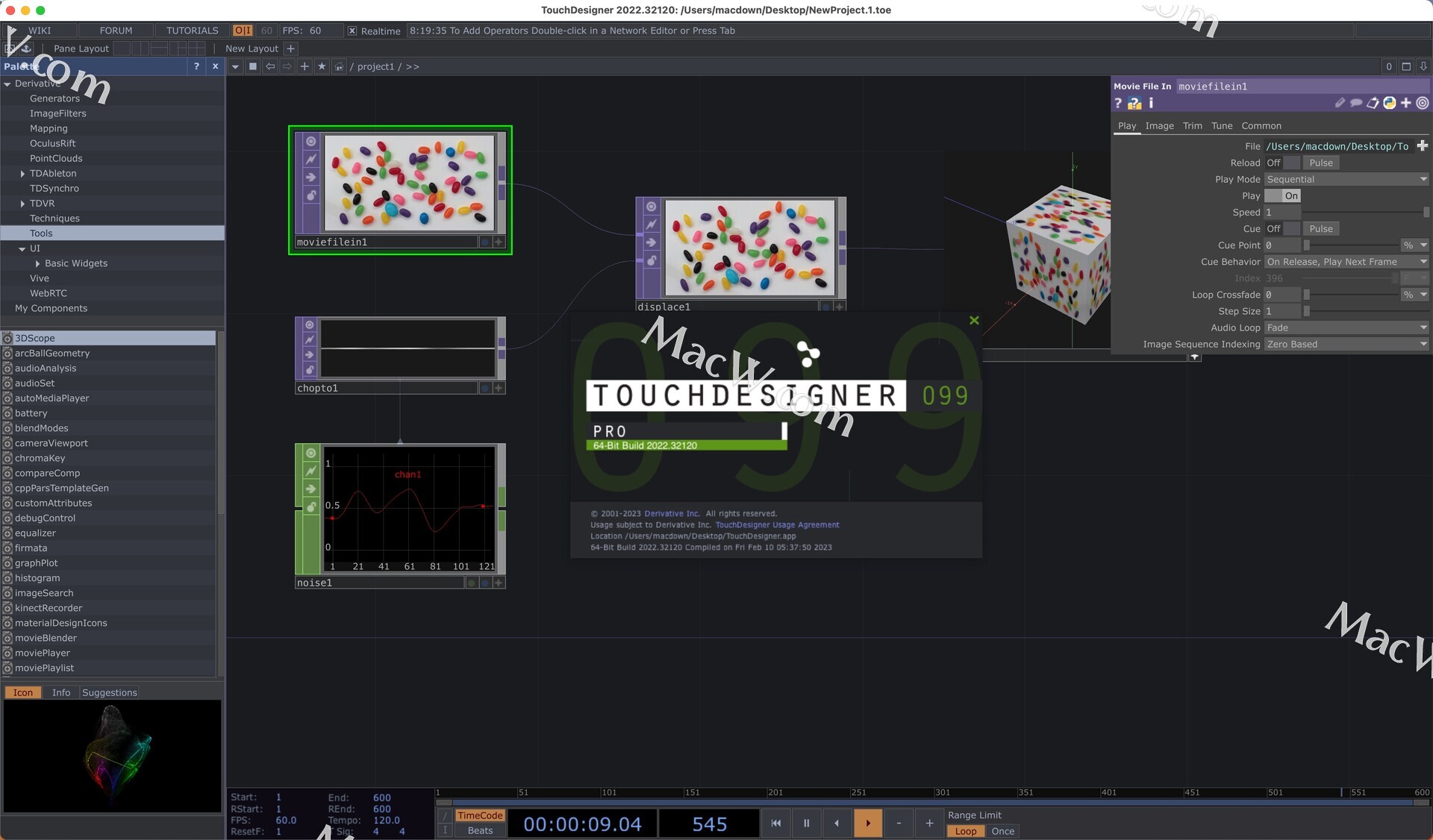Open the Python help icon

tap(1134, 104)
